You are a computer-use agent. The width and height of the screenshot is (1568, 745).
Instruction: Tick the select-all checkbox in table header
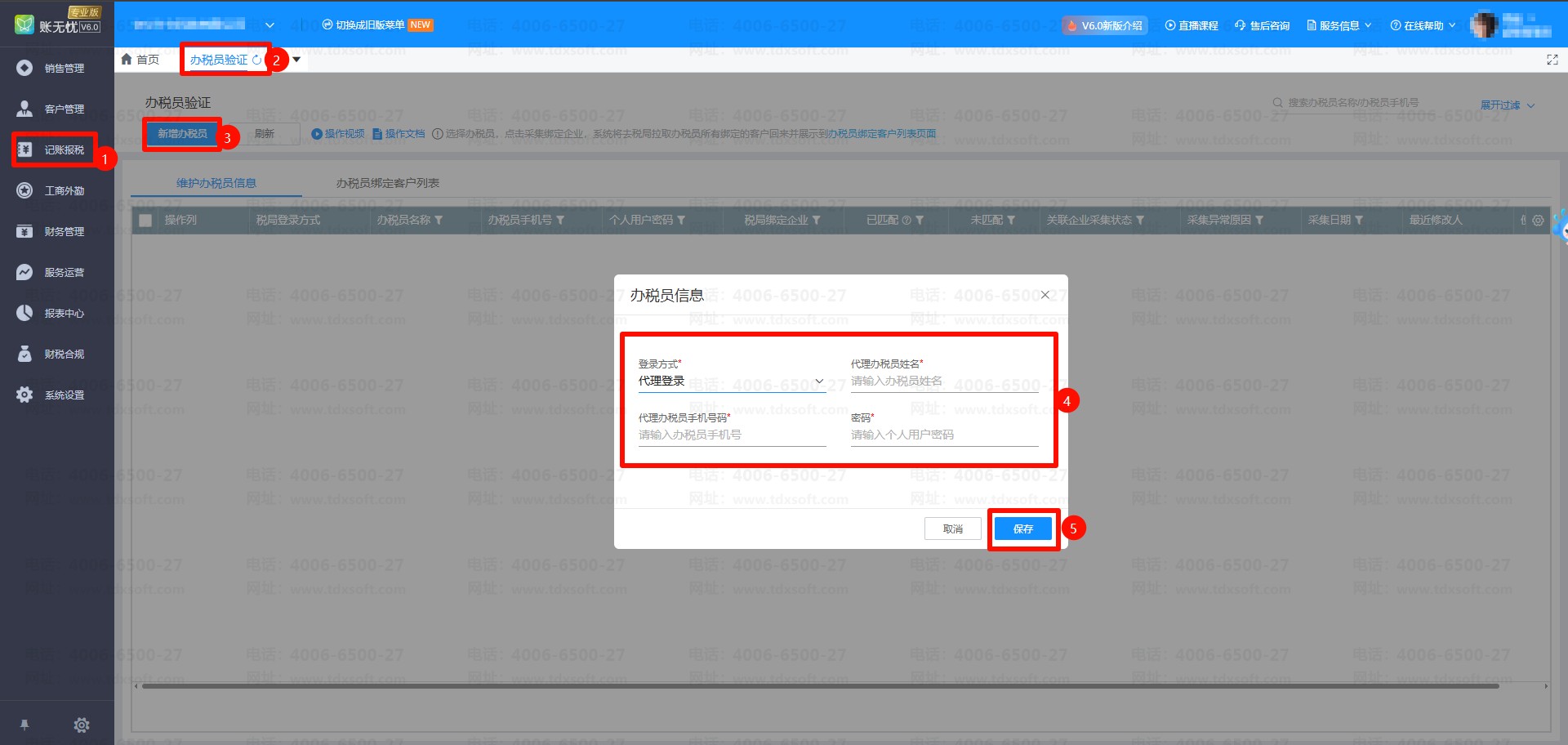[146, 221]
